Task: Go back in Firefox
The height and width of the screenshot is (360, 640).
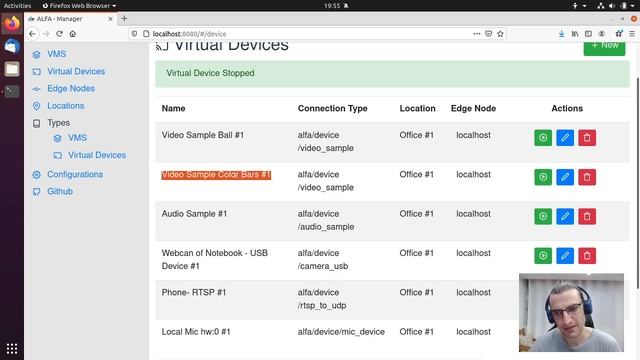Action: click(33, 34)
